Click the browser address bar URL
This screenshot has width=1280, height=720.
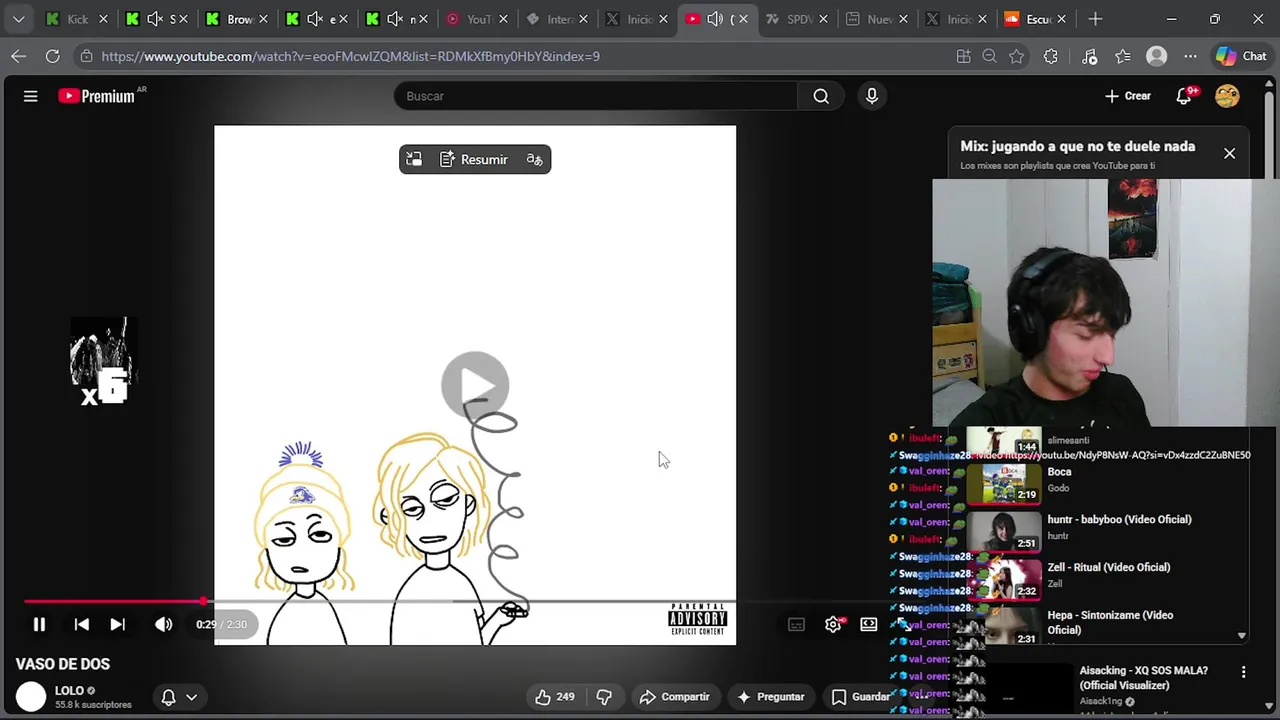350,56
